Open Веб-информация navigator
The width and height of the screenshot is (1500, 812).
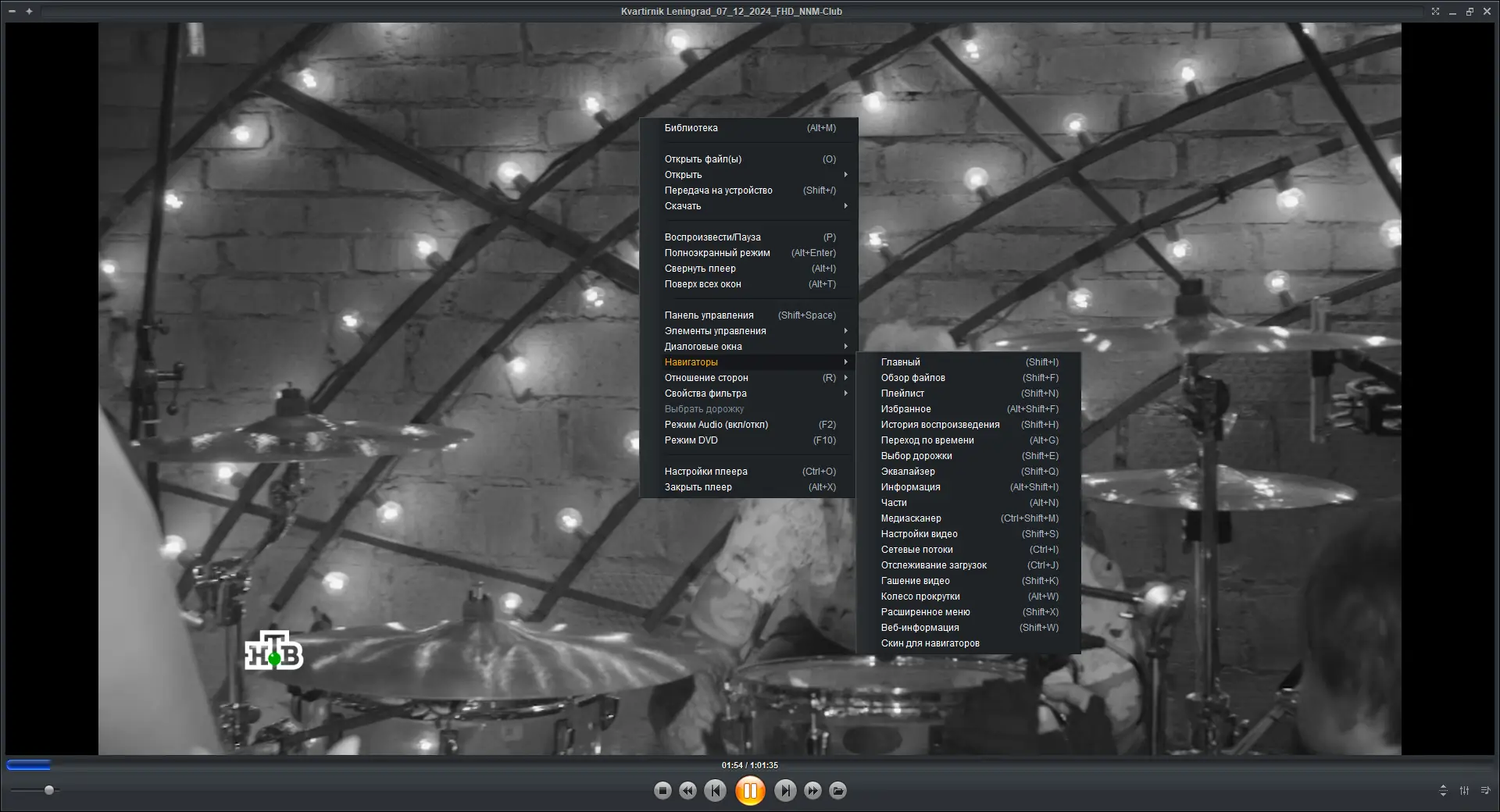tap(969, 628)
